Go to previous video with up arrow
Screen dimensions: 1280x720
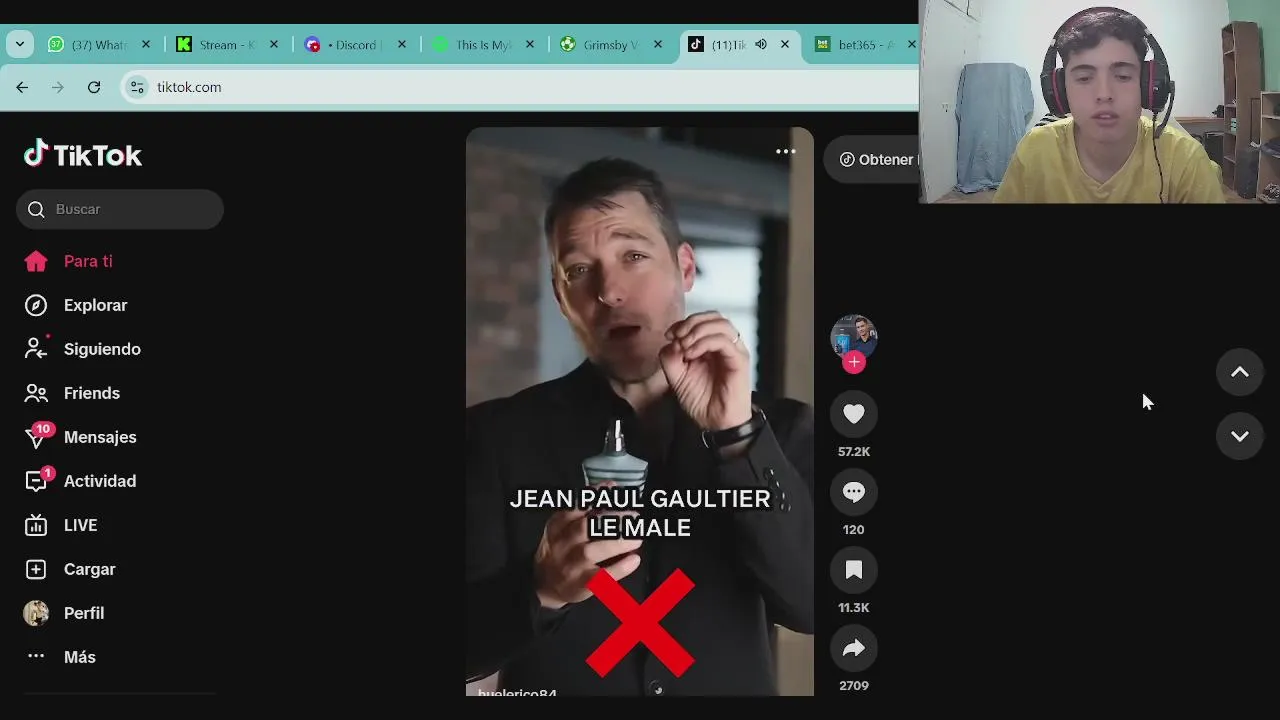coord(1240,372)
